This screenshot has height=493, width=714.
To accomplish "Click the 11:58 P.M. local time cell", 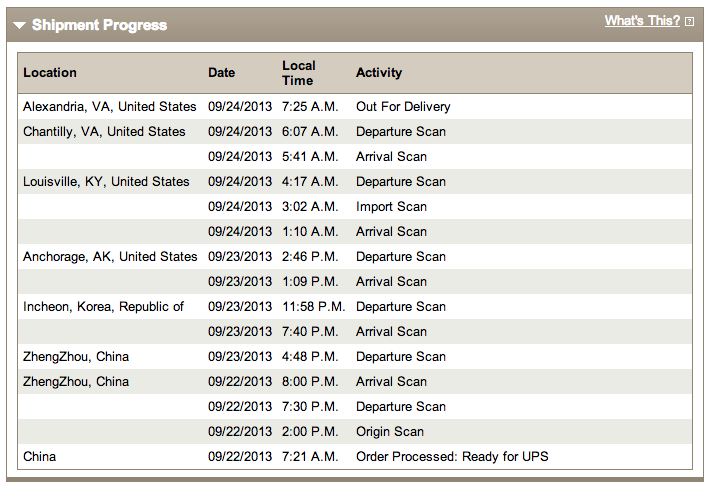I will pos(313,307).
